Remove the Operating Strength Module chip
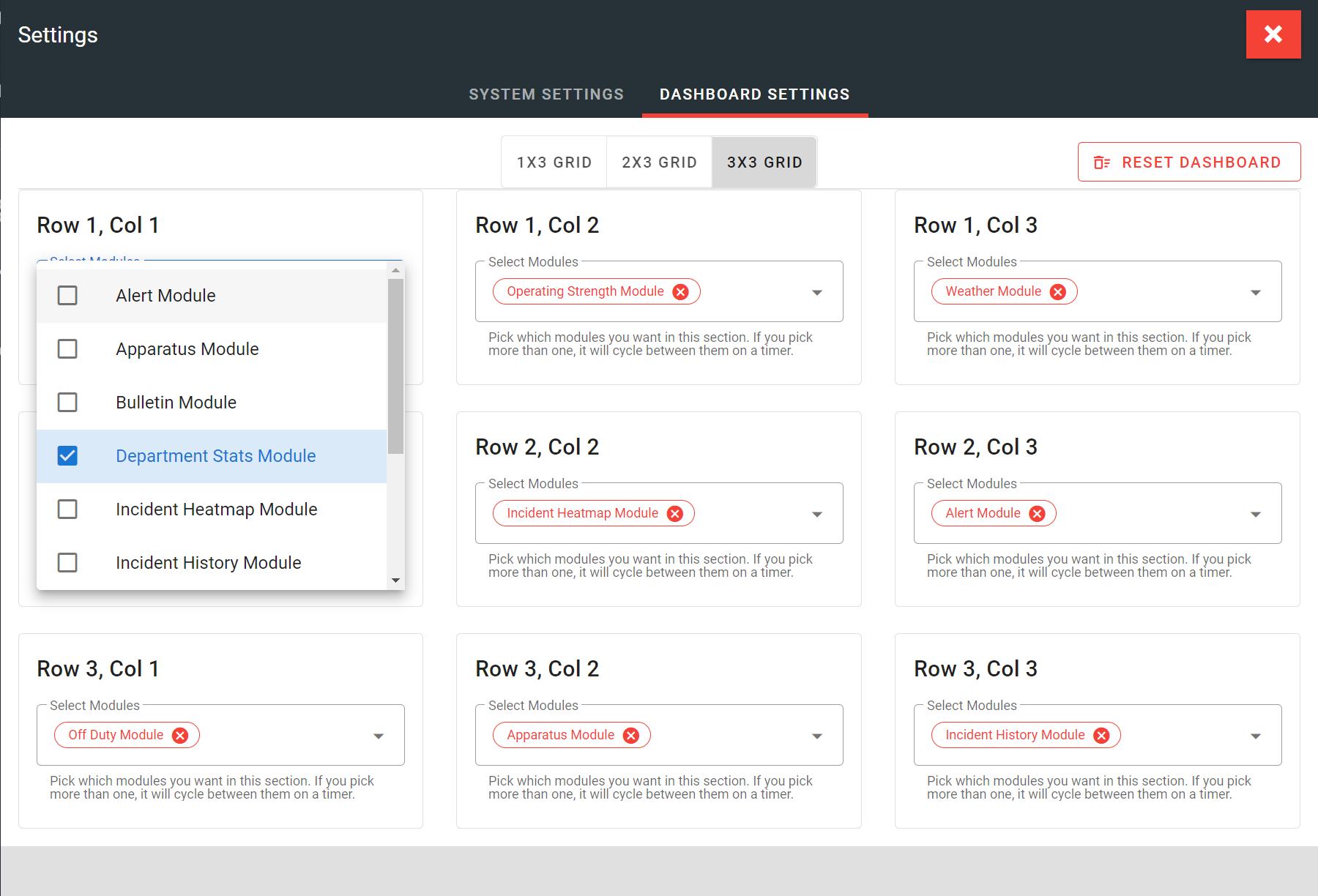This screenshot has height=896, width=1318. coord(680,292)
